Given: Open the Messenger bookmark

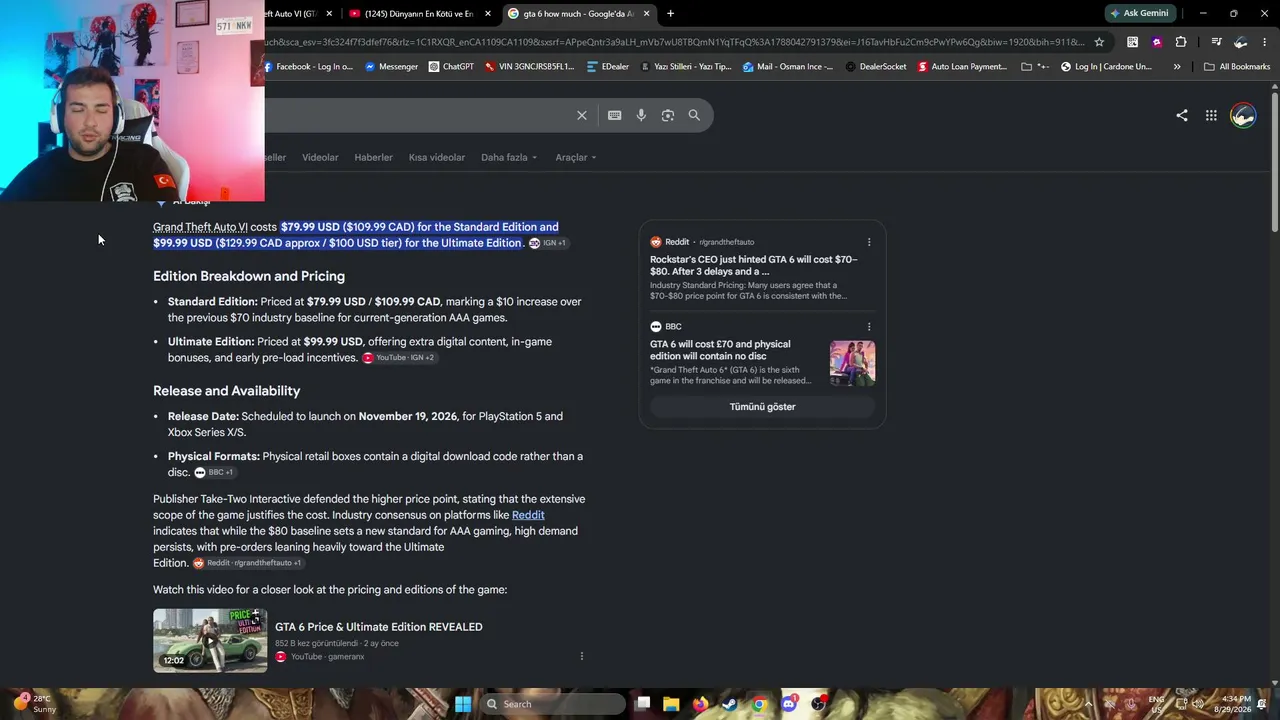Looking at the screenshot, I should tap(391, 67).
